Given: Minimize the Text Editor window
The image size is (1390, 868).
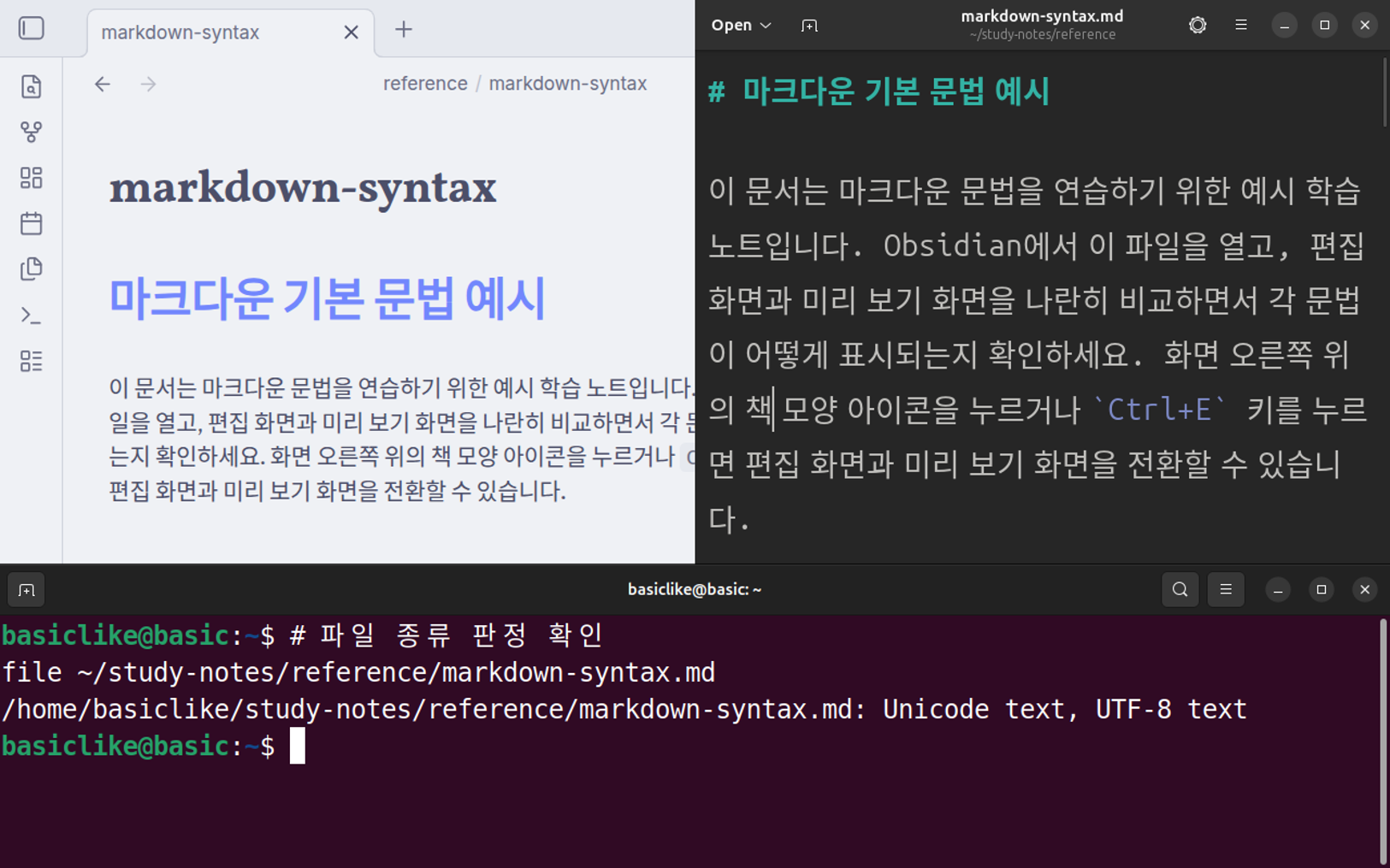Looking at the screenshot, I should click(1285, 26).
